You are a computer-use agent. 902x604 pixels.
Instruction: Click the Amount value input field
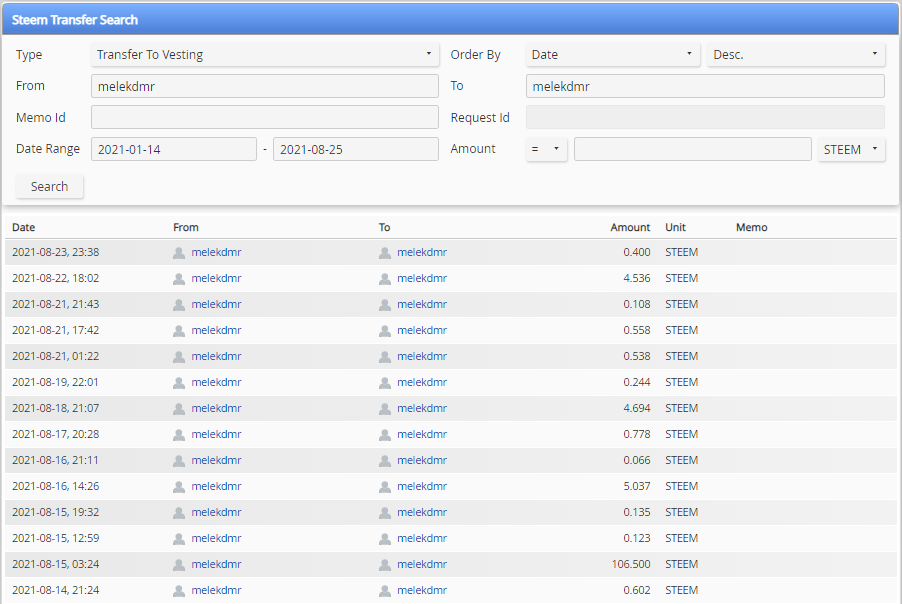coord(693,149)
